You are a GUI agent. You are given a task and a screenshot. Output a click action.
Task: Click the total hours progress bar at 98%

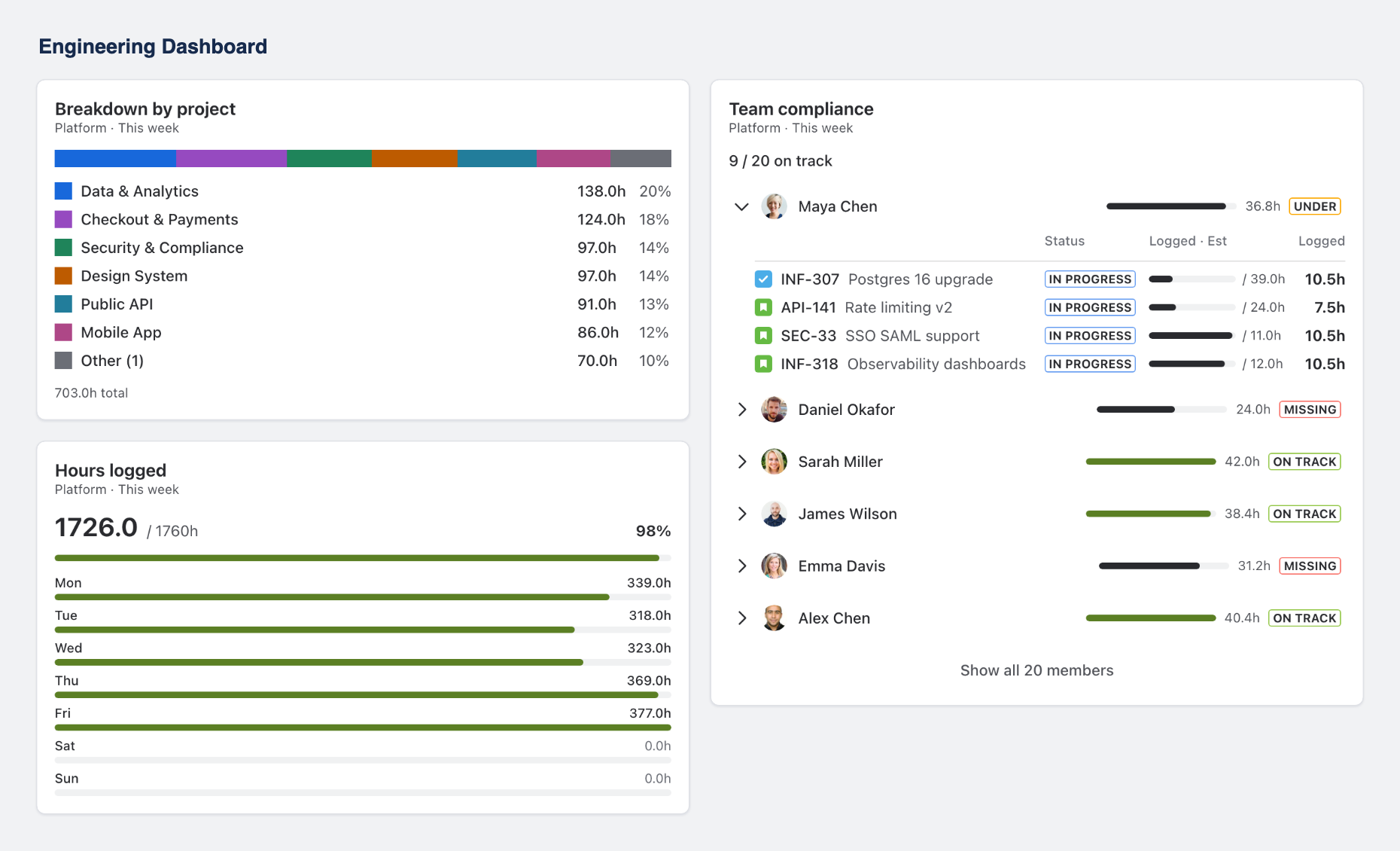[x=363, y=558]
